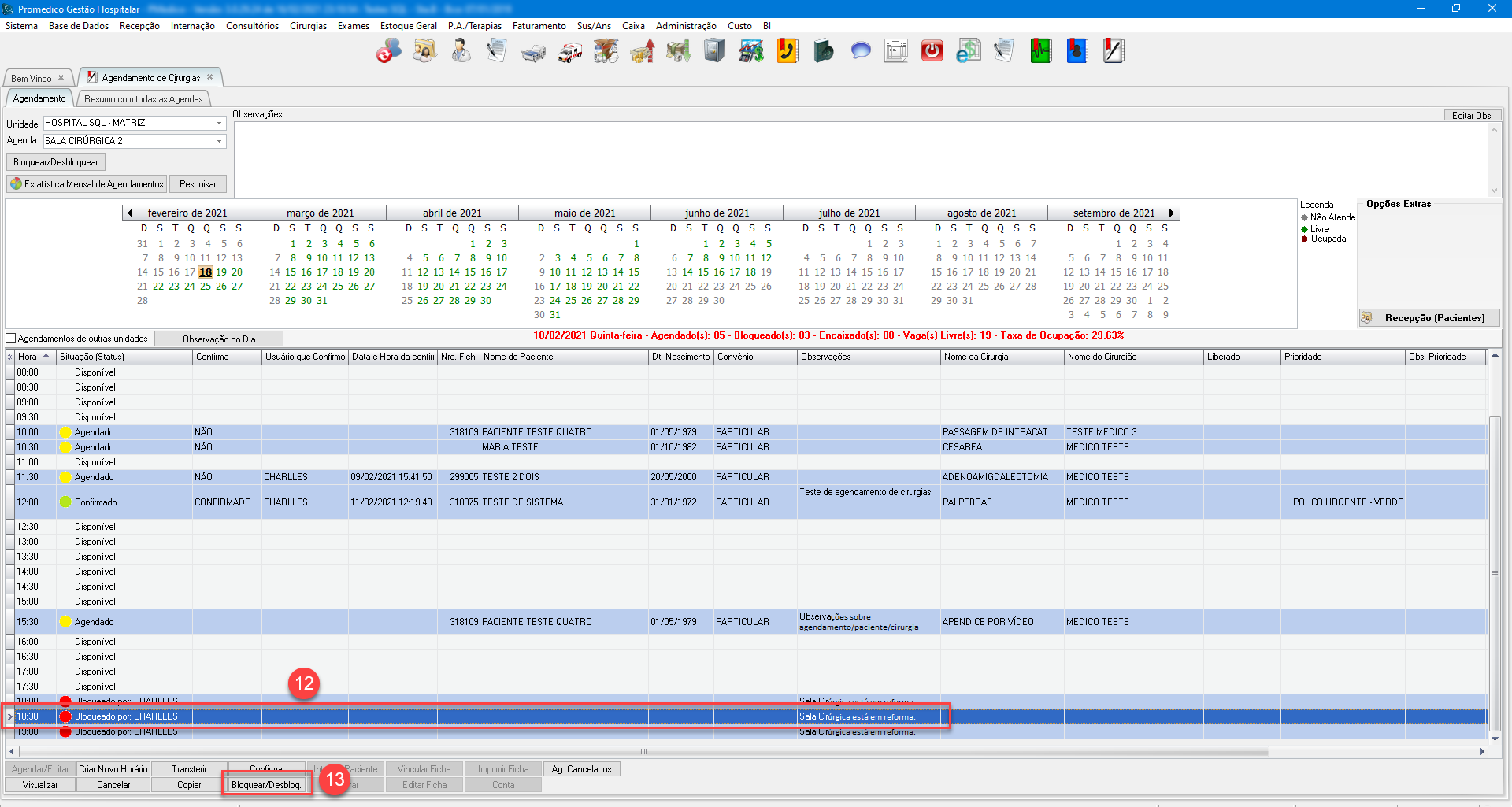Open the safe vault icon
Screen dimensions: 1512x807
point(713,52)
